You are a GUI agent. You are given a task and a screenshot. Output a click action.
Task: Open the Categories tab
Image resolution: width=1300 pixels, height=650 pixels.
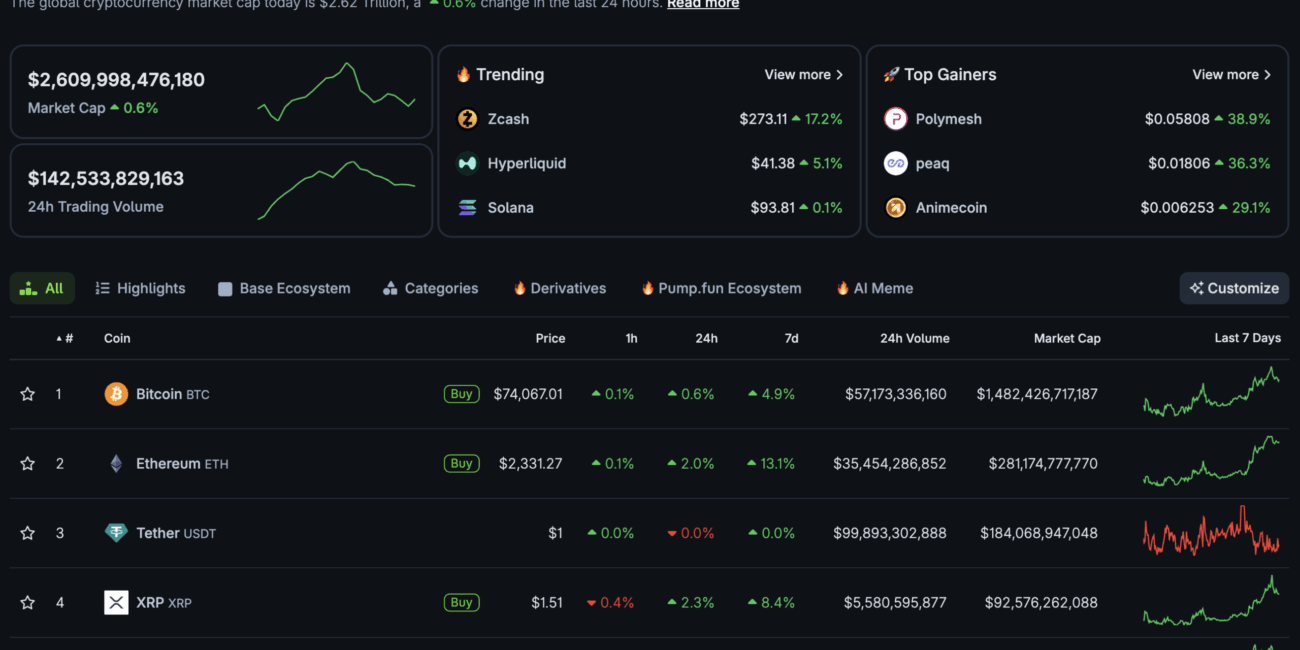430,288
